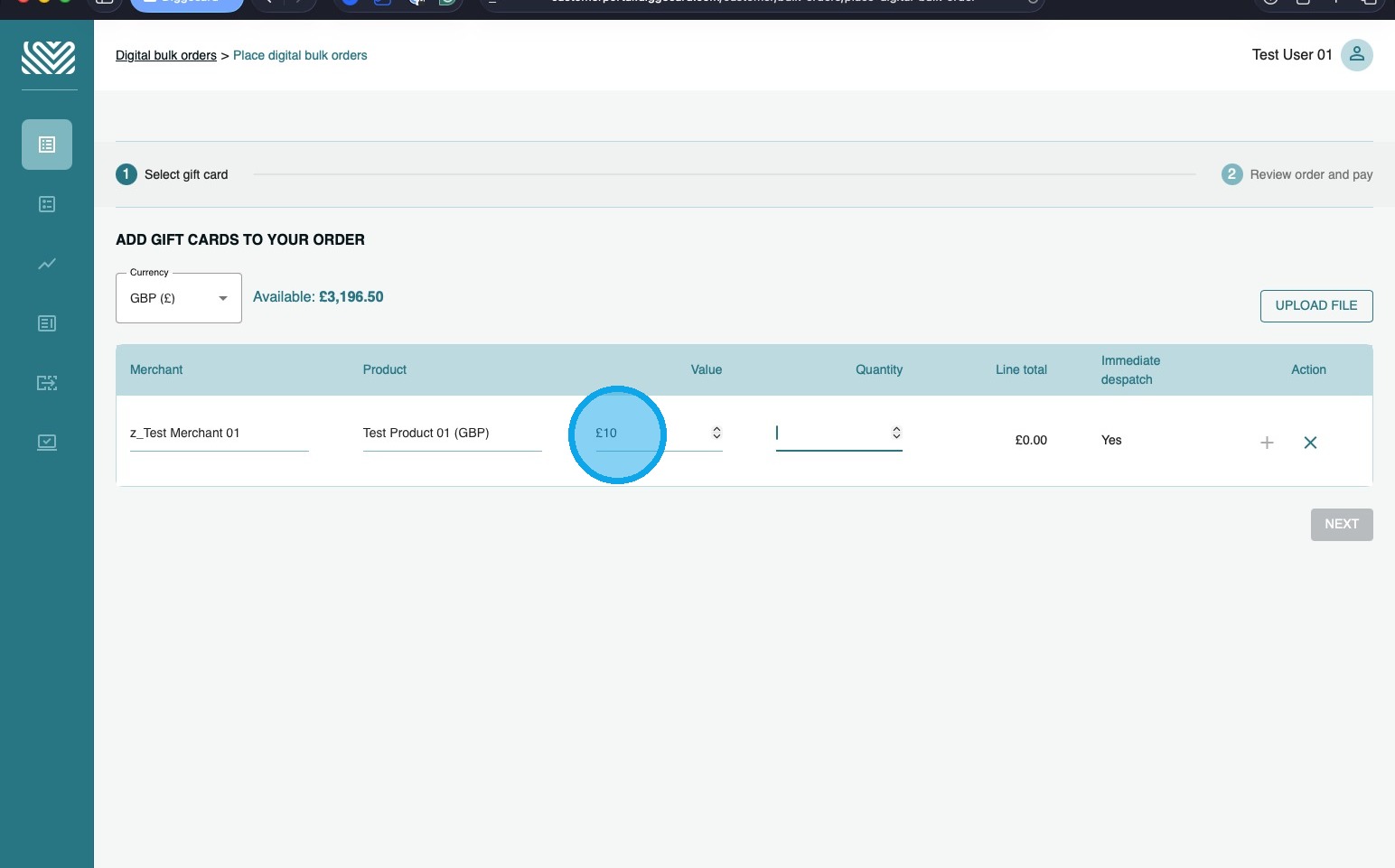Click Place digital bulk orders breadcrumb

300,55
